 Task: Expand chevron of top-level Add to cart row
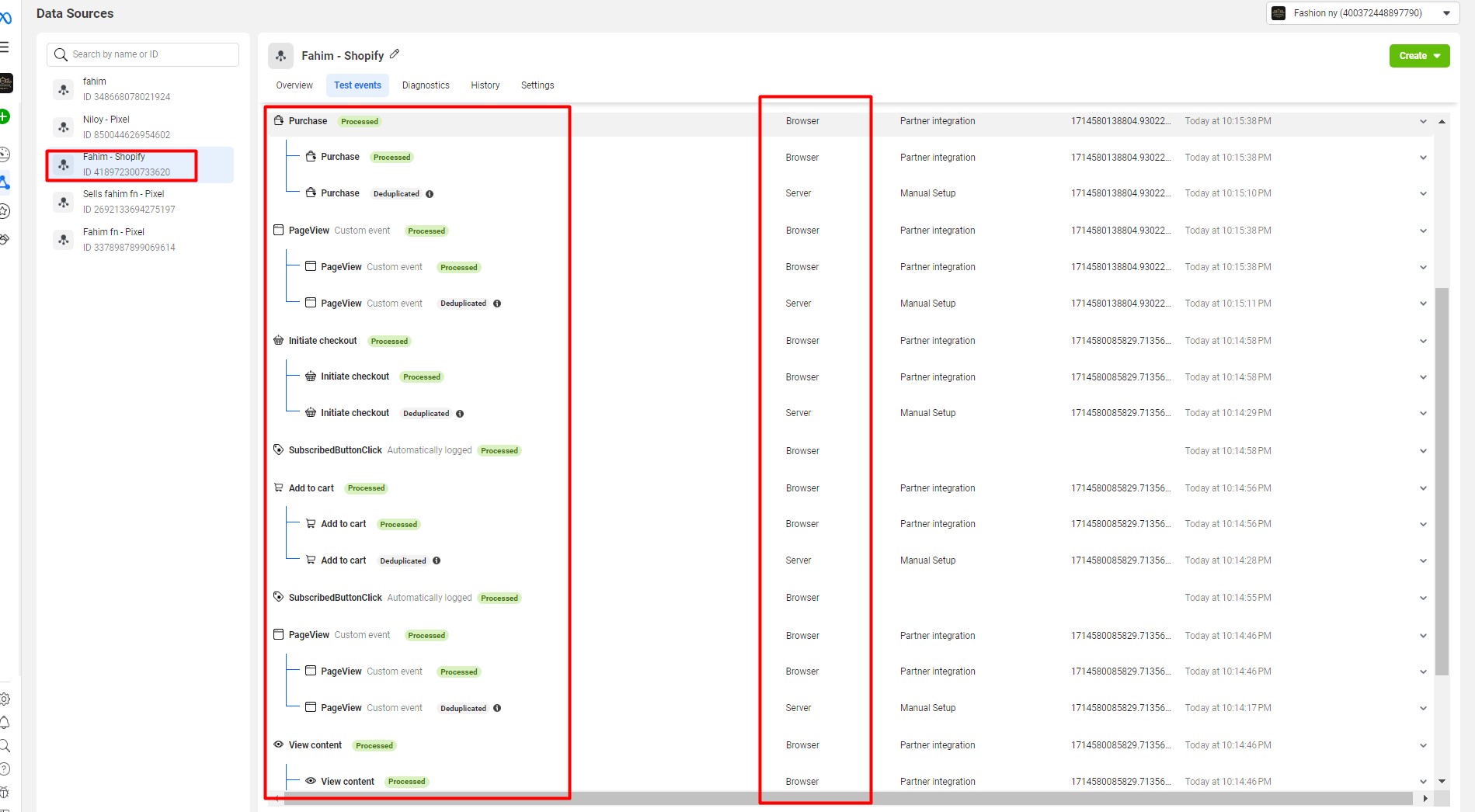point(1423,488)
